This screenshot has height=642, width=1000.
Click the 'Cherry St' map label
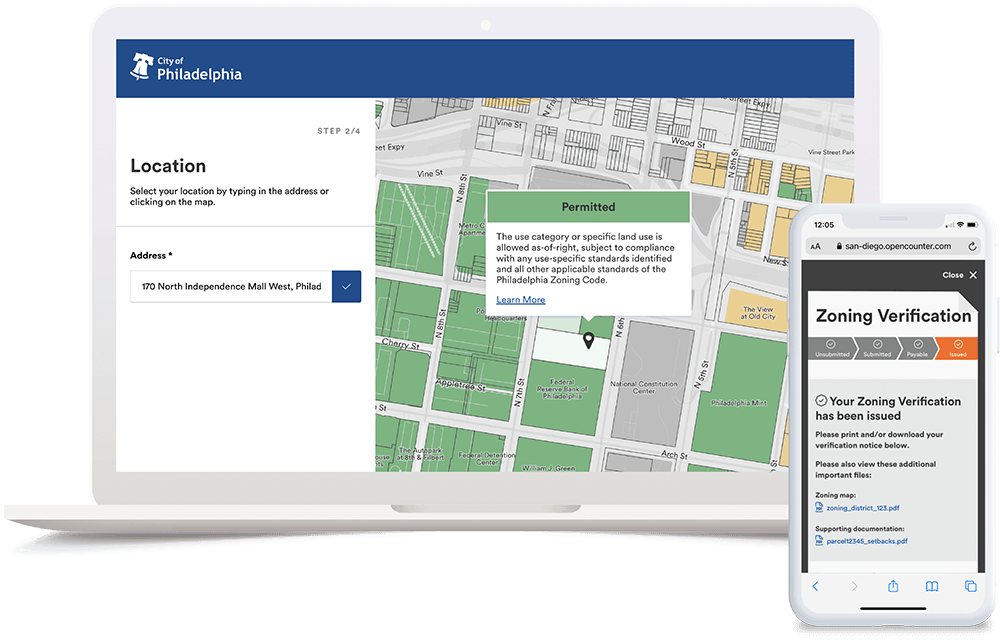click(401, 344)
